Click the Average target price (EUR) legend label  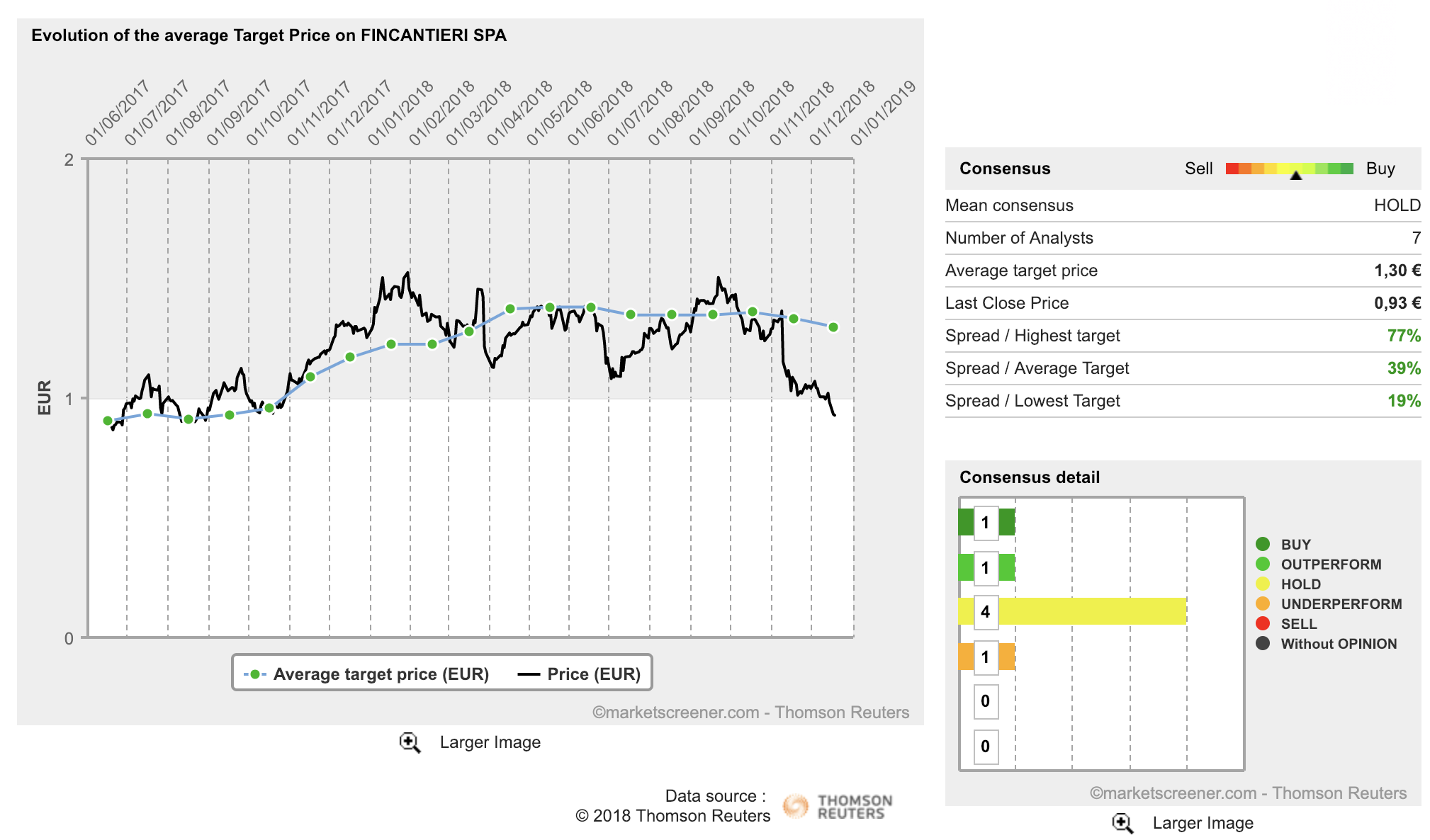[381, 674]
